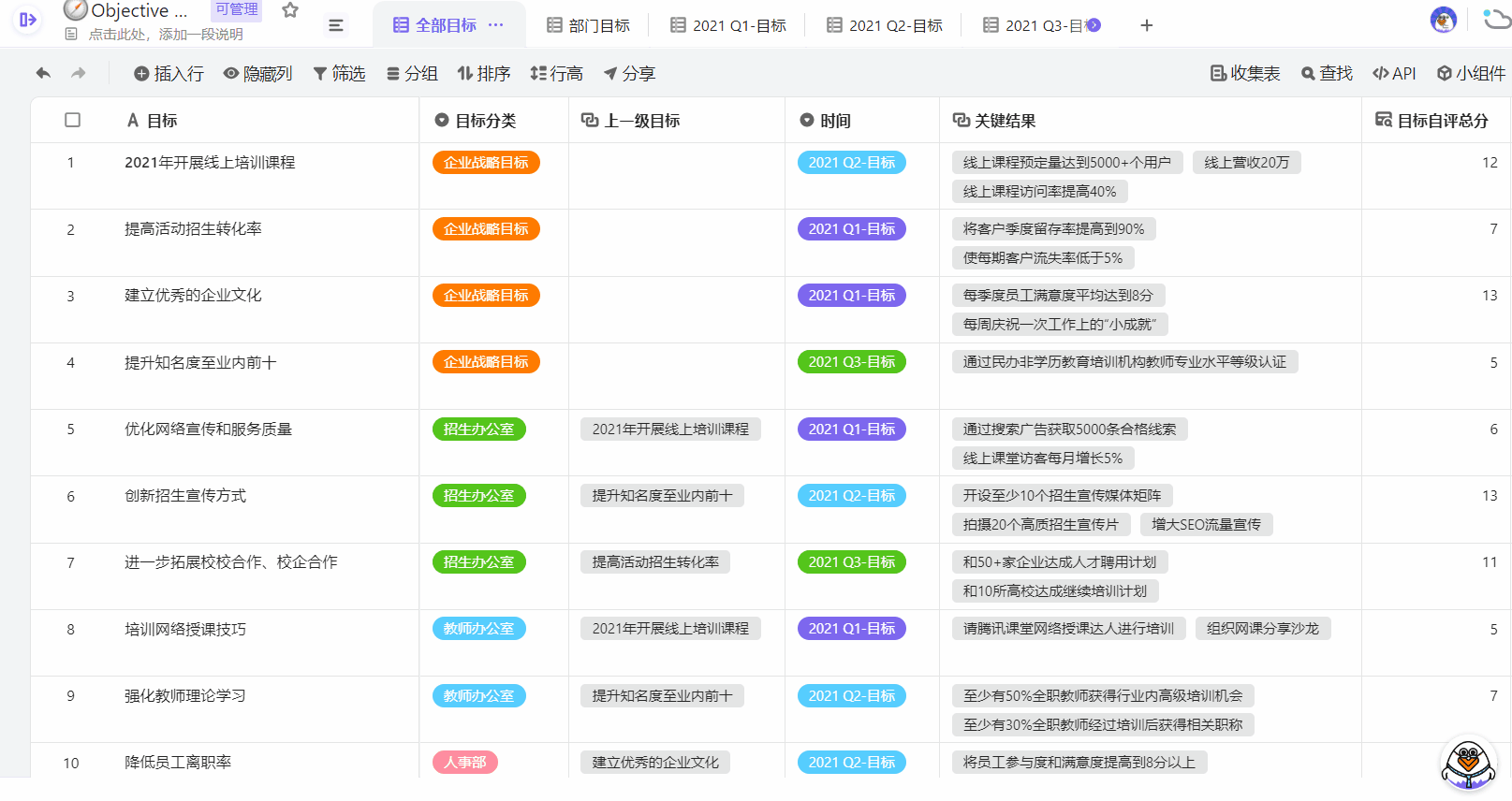Click the user avatar at top right
The width and height of the screenshot is (1512, 801).
point(1443,20)
